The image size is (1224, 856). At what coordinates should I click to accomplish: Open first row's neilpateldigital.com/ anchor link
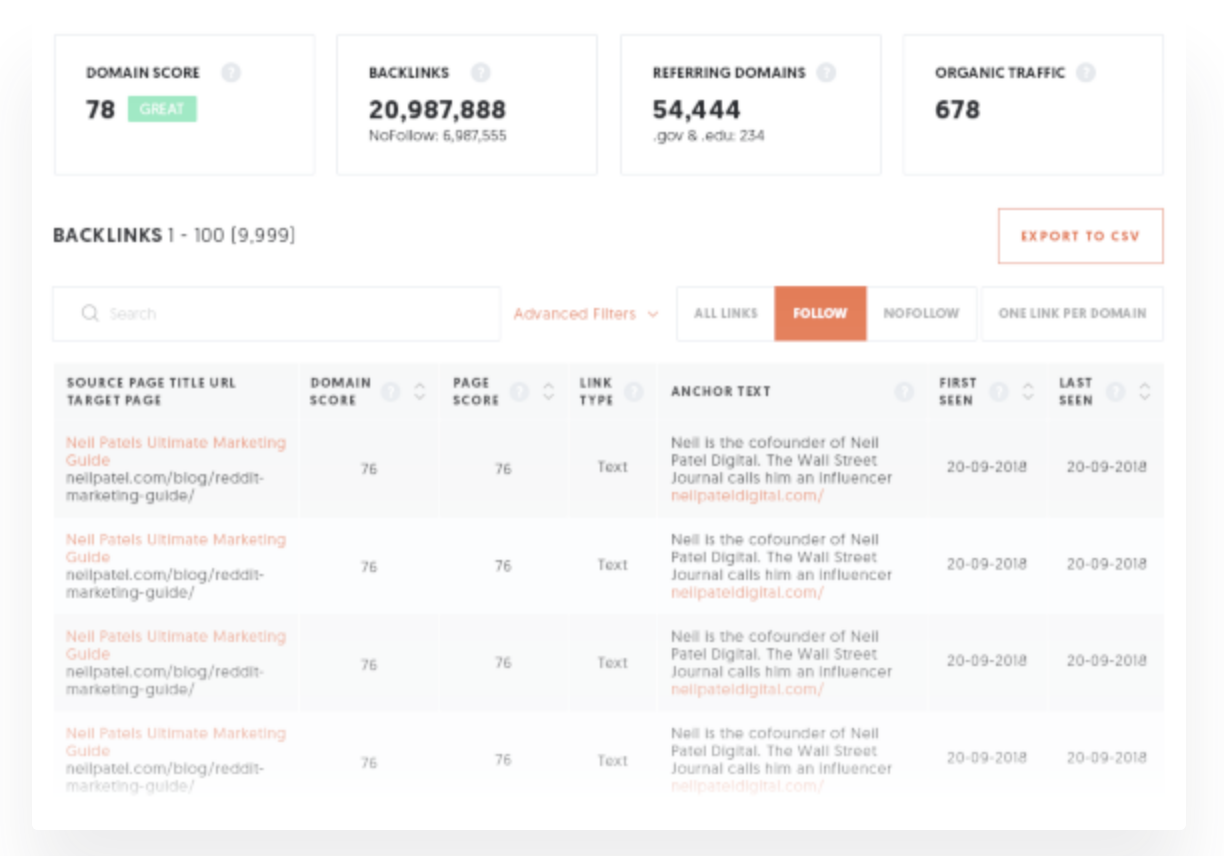[x=747, y=495]
